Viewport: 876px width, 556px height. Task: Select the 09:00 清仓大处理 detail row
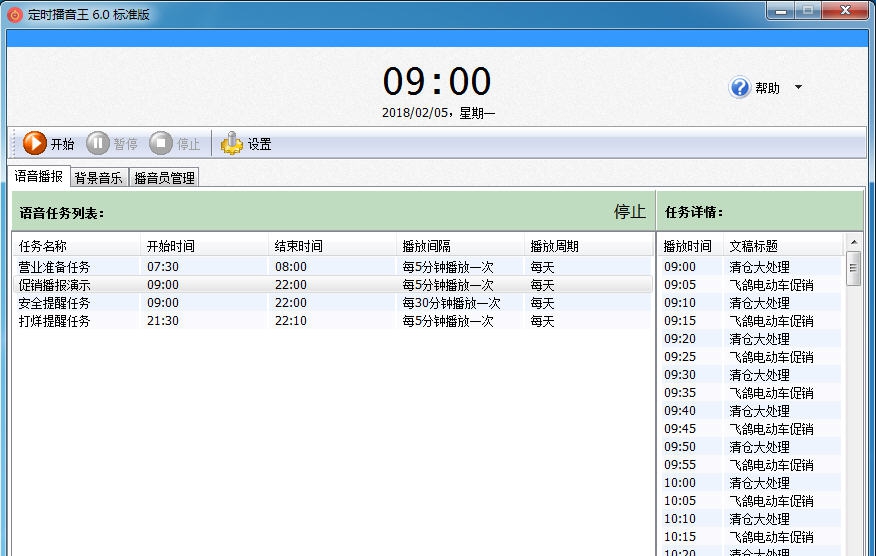[750, 267]
